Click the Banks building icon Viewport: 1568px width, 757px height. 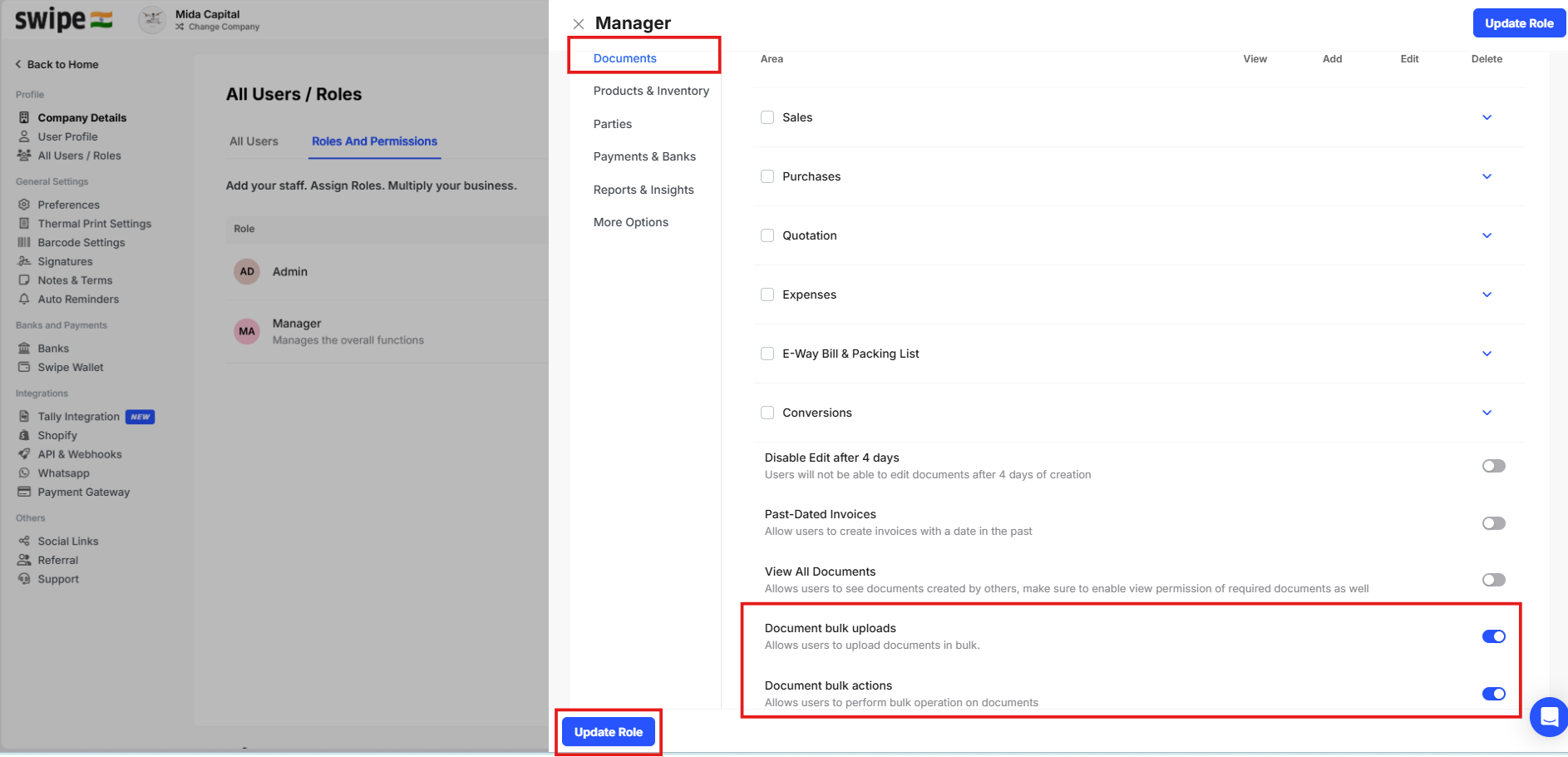pyautogui.click(x=24, y=349)
